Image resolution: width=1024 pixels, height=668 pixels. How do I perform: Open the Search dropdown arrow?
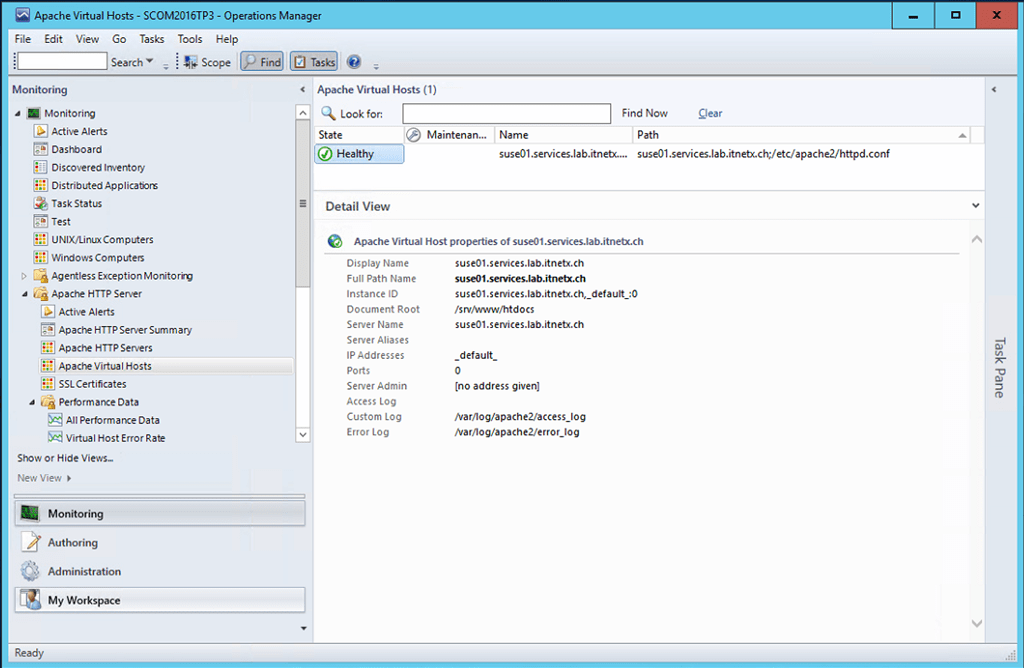tap(150, 61)
